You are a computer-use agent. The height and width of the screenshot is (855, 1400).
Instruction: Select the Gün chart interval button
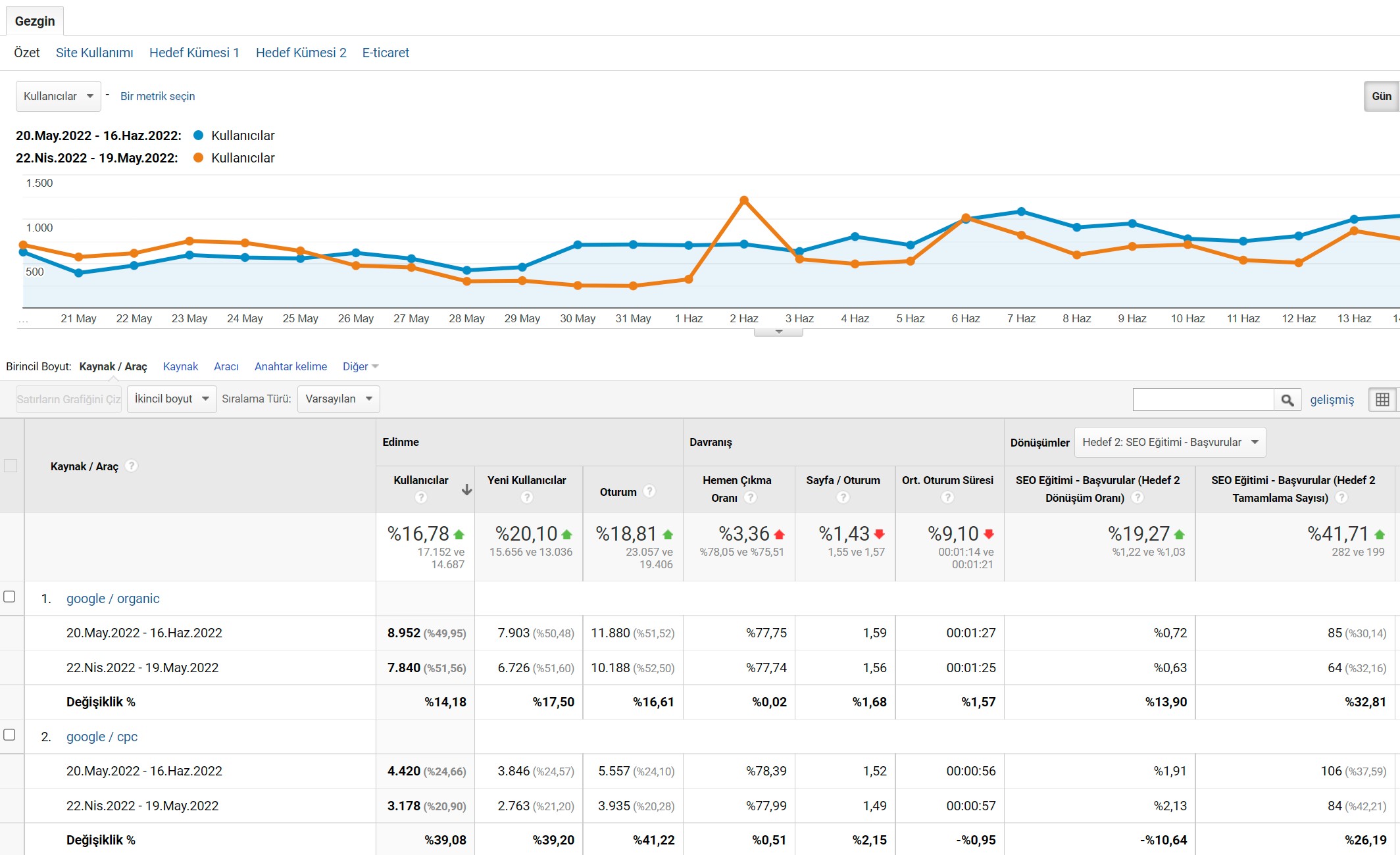tap(1381, 96)
